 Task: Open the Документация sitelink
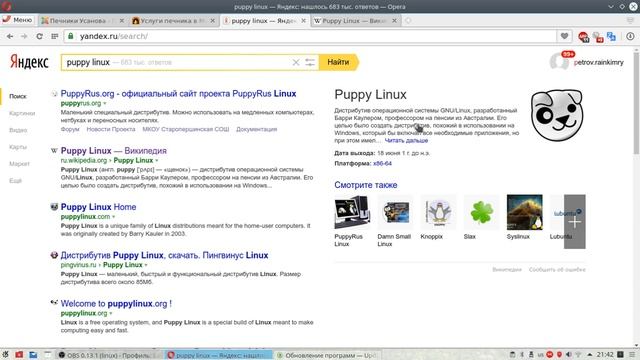tap(256, 129)
